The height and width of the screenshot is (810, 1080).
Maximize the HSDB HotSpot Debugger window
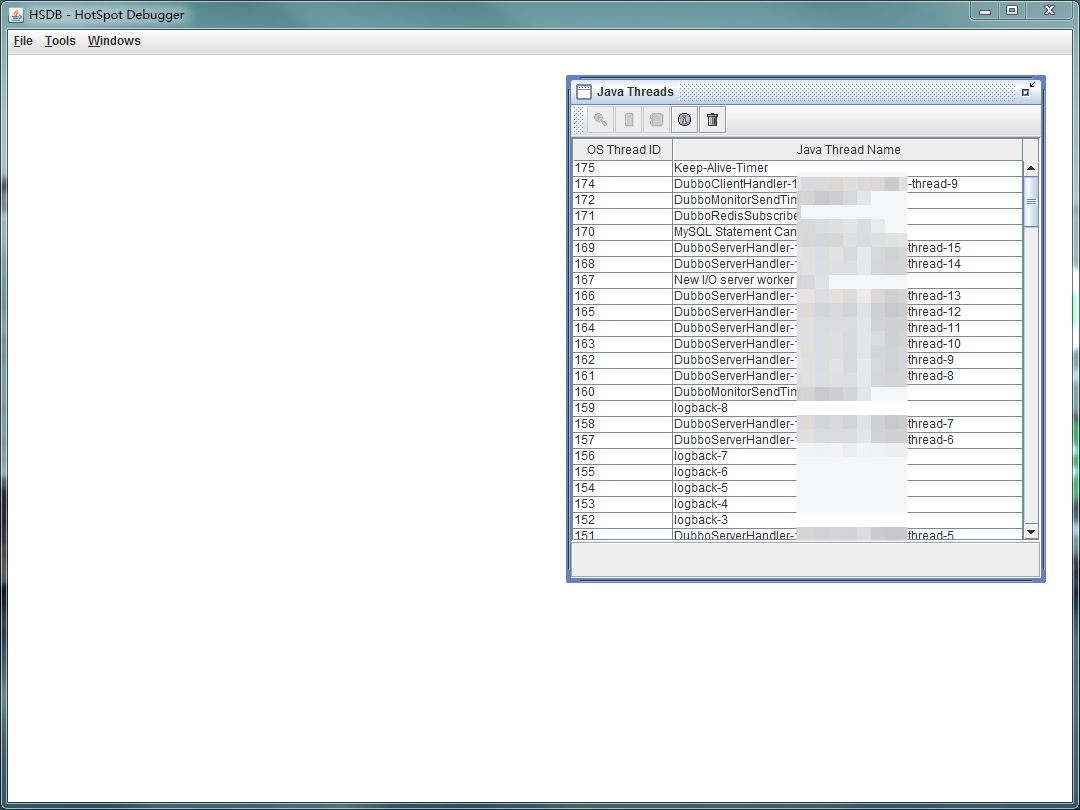coord(1012,10)
